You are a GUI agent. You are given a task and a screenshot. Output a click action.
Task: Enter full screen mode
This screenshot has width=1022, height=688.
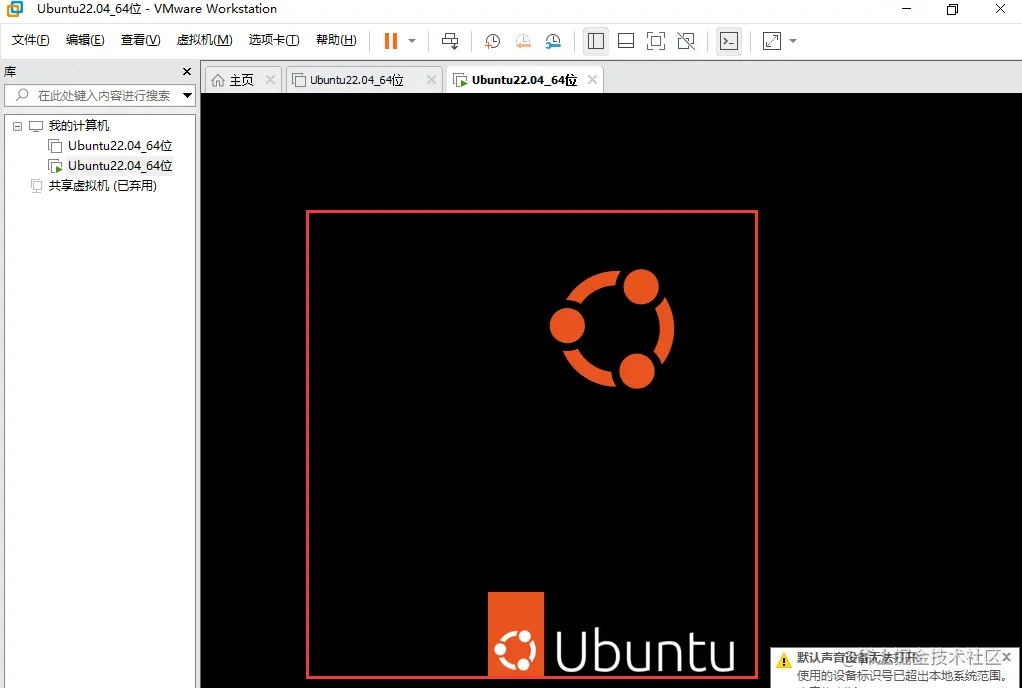point(656,41)
